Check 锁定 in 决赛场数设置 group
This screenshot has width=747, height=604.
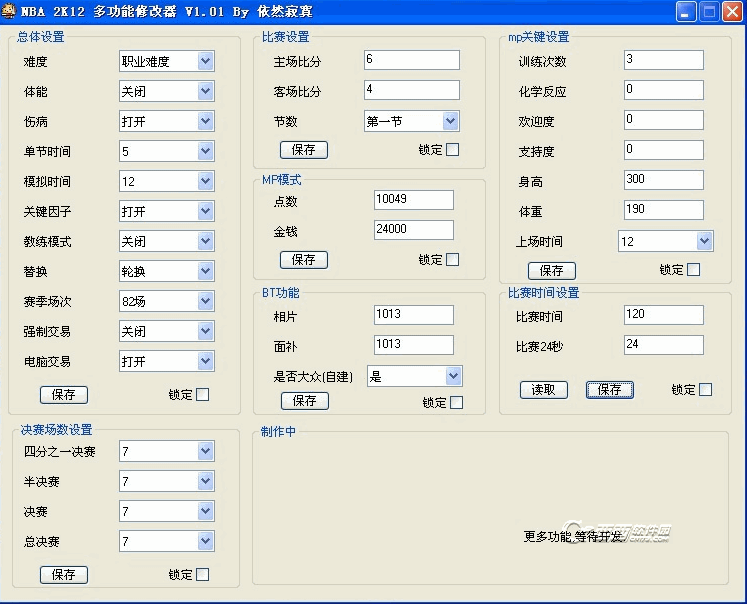coord(202,574)
